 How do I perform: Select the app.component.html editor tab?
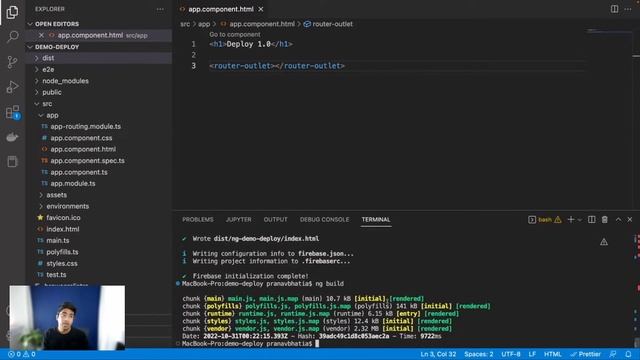[220, 9]
